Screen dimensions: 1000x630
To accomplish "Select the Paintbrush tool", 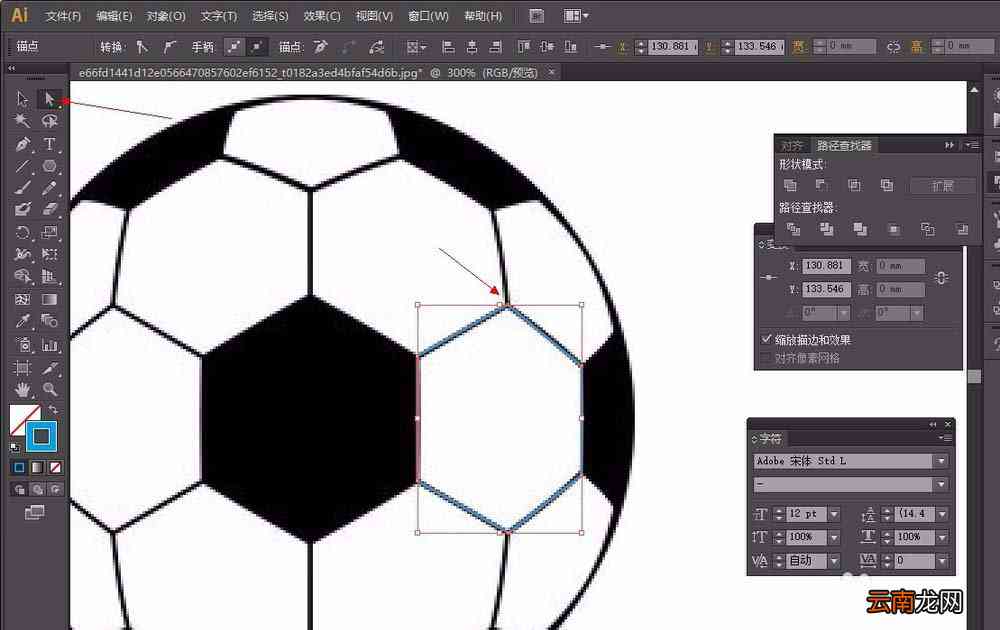I will pyautogui.click(x=22, y=188).
